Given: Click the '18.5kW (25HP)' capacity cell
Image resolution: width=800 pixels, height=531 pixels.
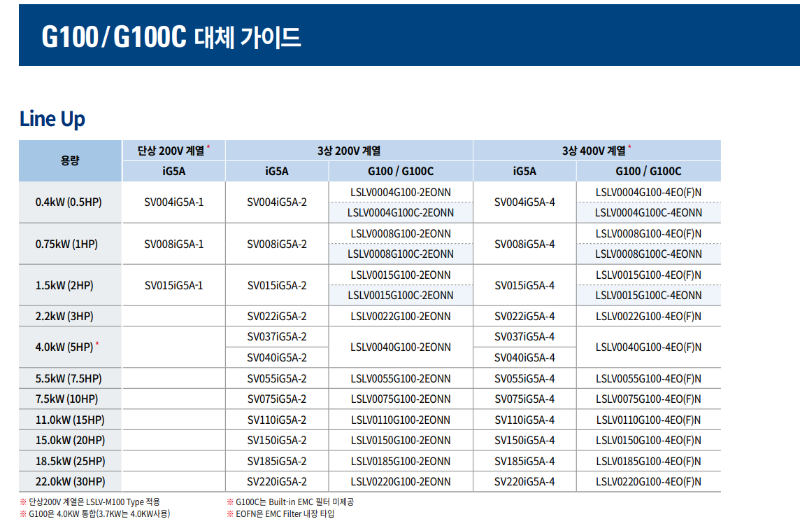Looking at the screenshot, I should 70,461.
